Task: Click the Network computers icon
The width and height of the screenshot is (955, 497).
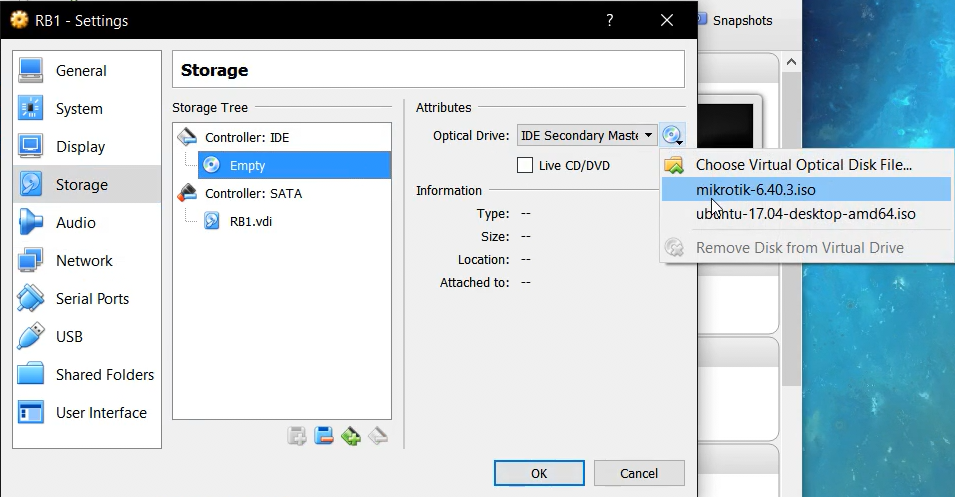Action: (x=30, y=260)
